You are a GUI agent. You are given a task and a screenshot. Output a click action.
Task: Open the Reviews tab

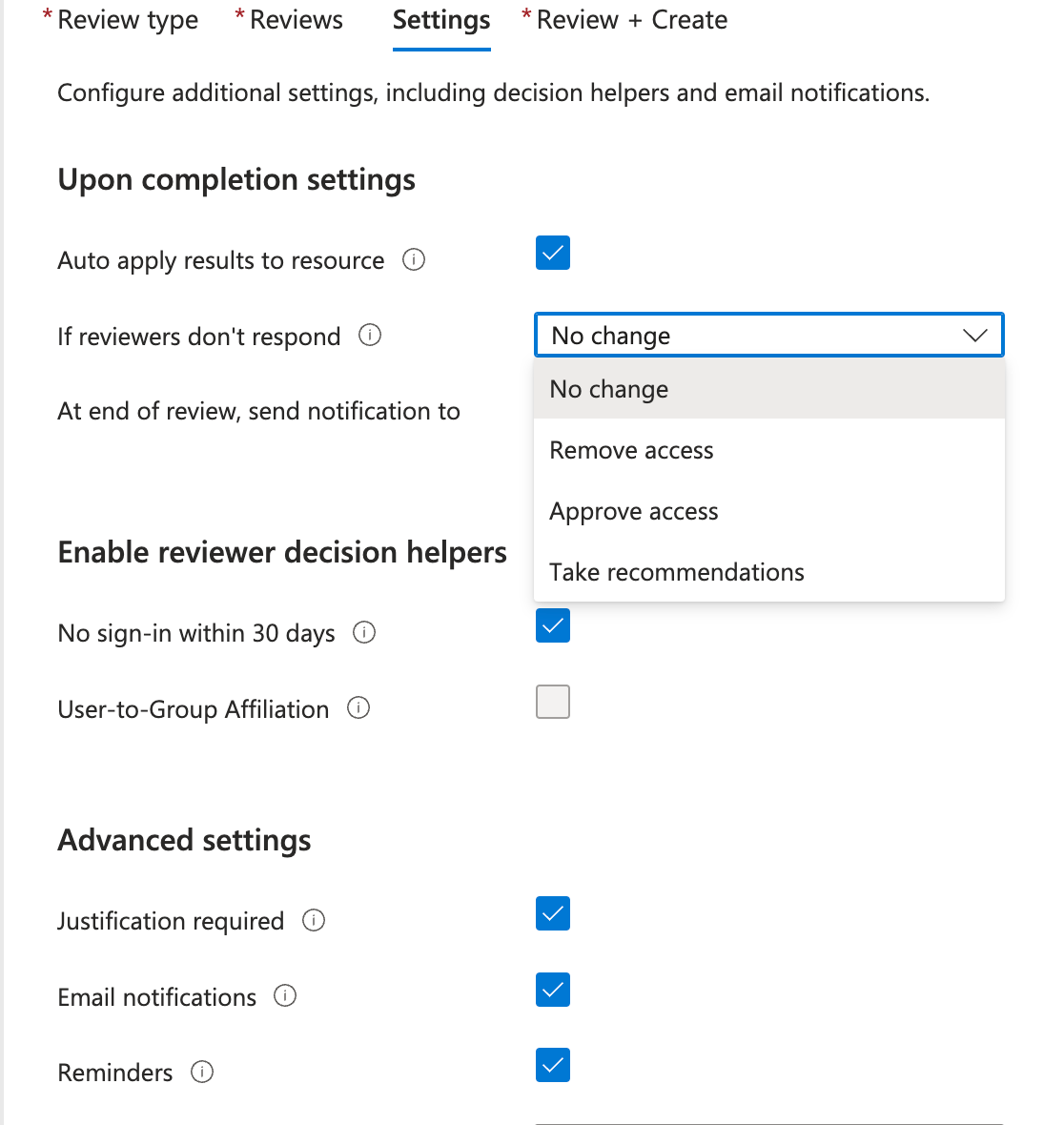[x=296, y=20]
